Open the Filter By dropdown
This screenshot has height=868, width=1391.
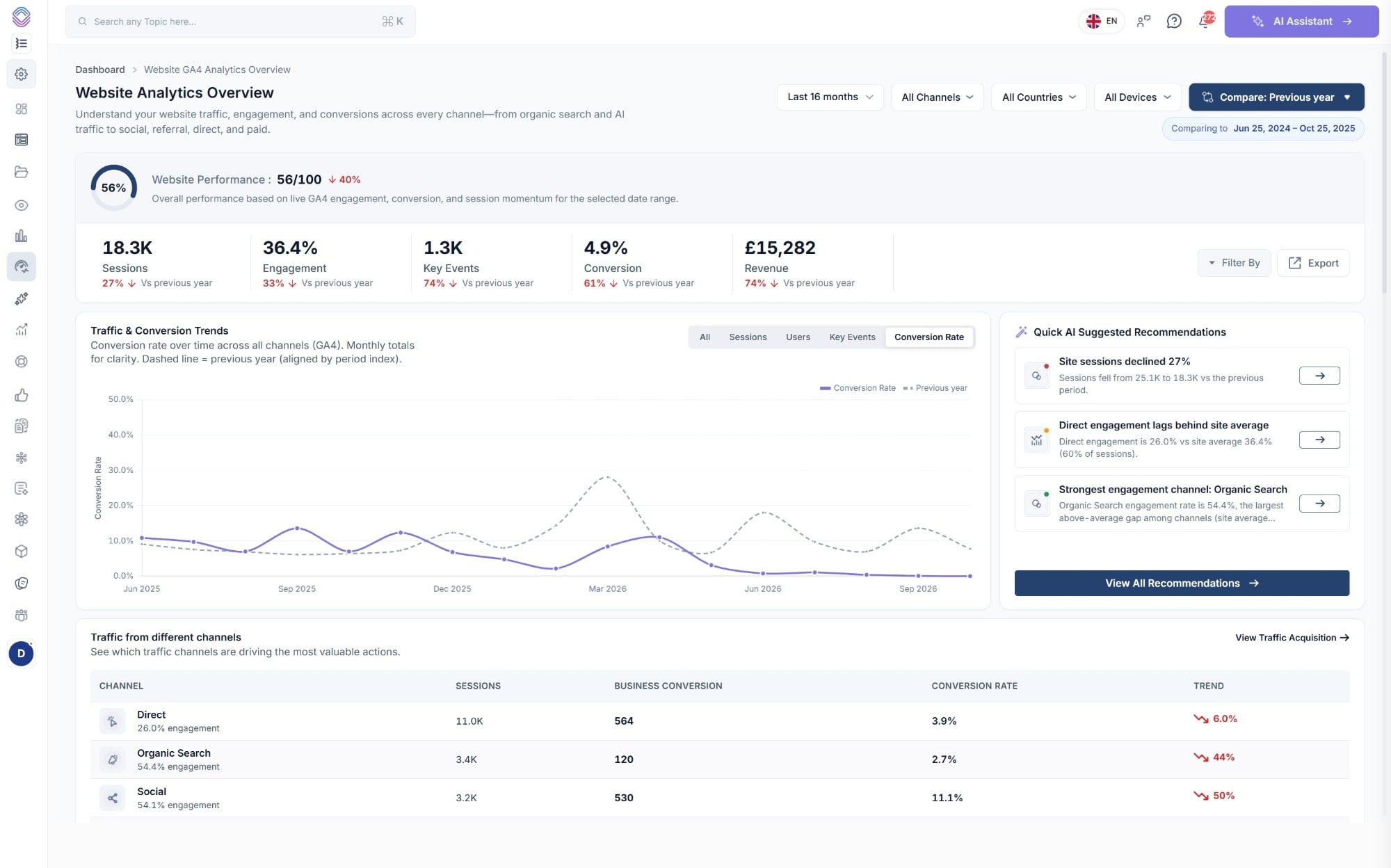[1233, 263]
